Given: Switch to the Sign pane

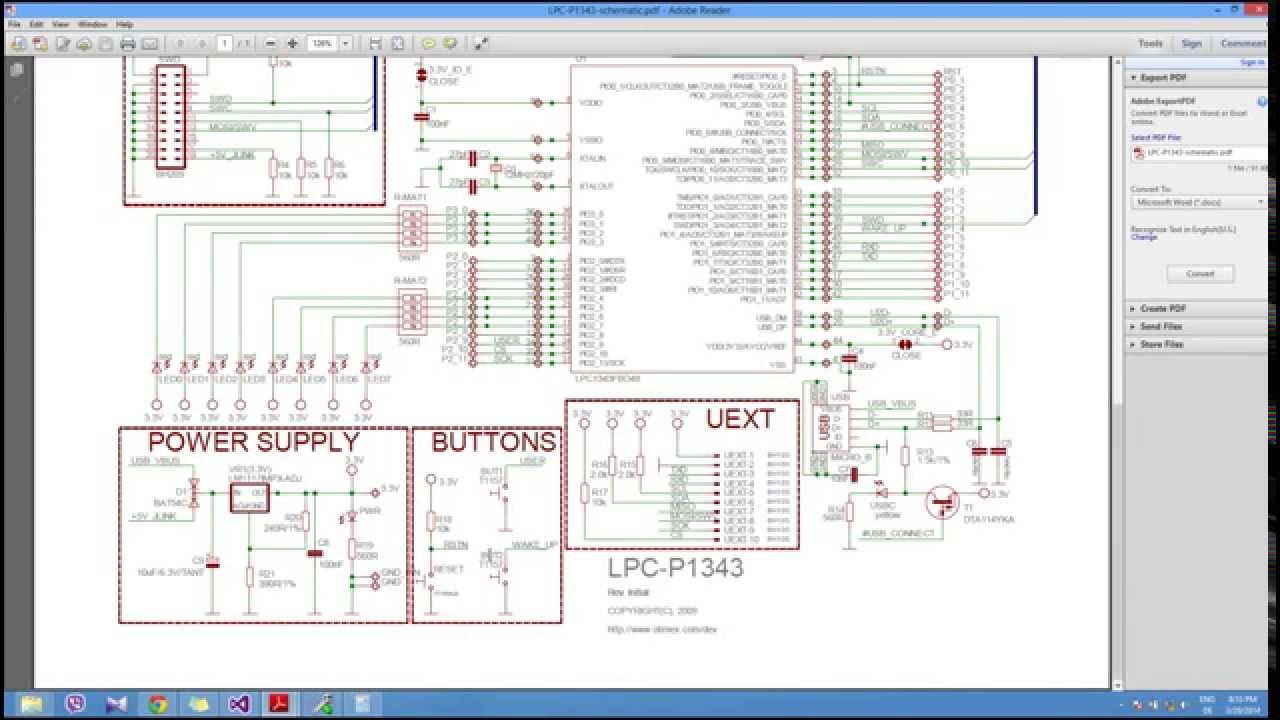Looking at the screenshot, I should coord(1191,44).
